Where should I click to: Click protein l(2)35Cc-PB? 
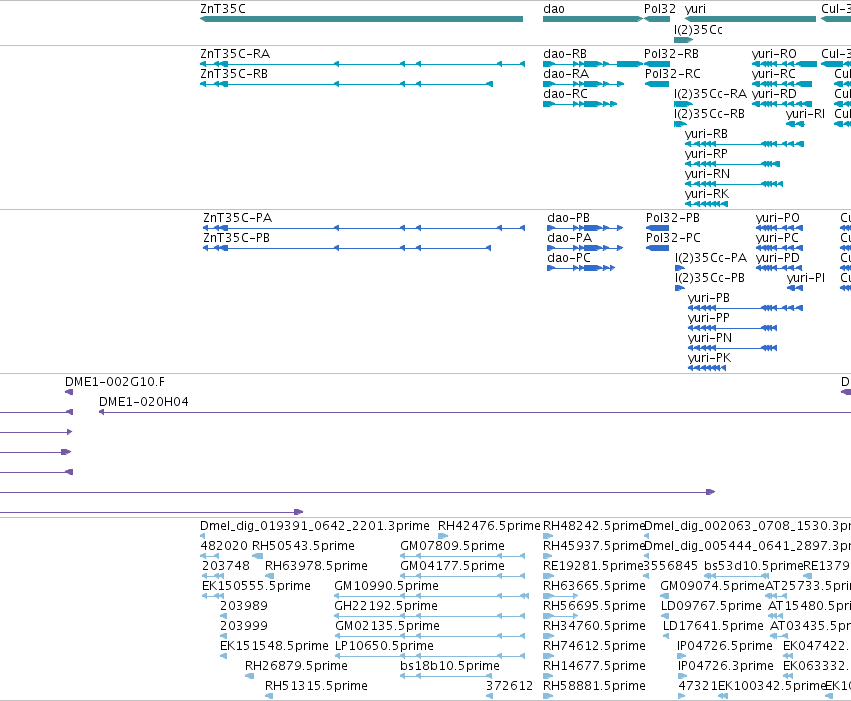[680, 289]
